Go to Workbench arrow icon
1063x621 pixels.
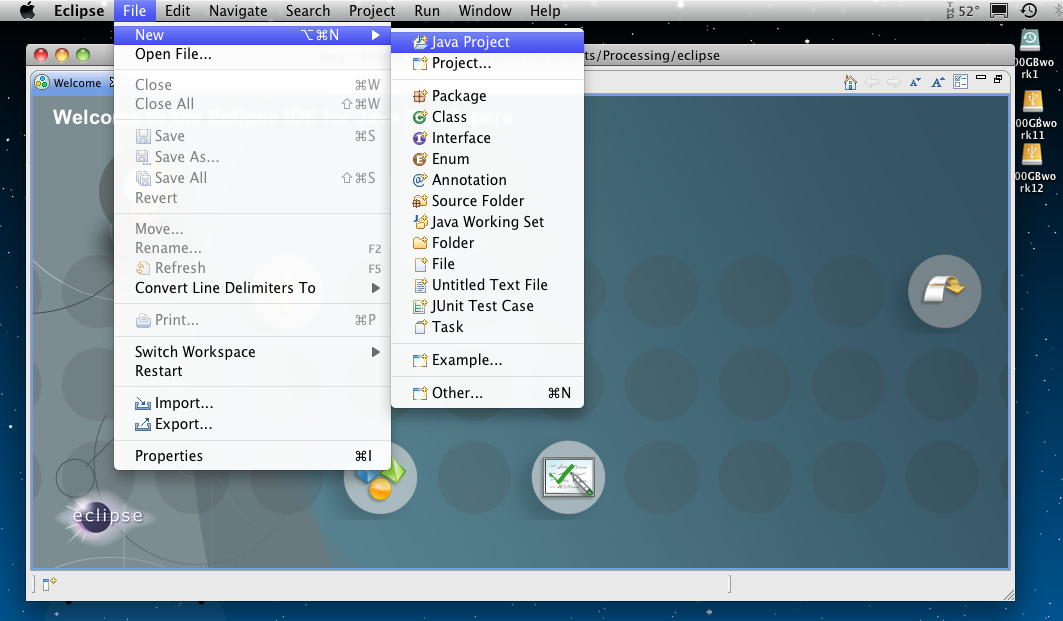coord(944,291)
